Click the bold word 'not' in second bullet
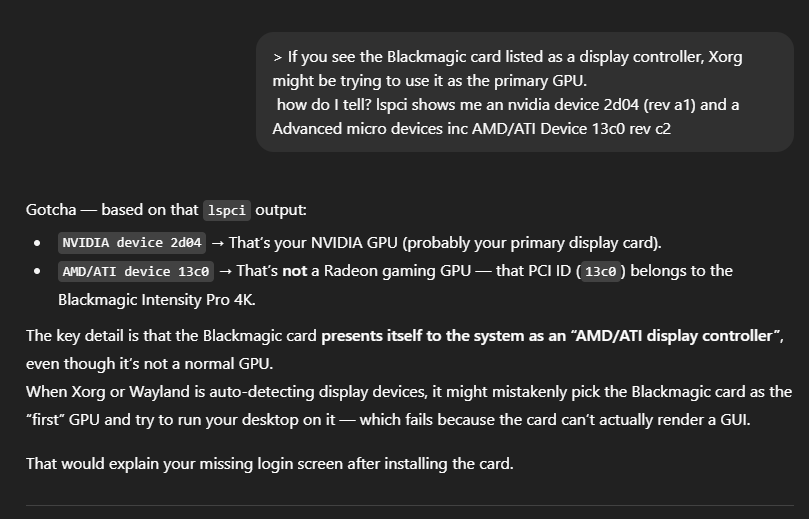This screenshot has width=809, height=519. [x=295, y=271]
